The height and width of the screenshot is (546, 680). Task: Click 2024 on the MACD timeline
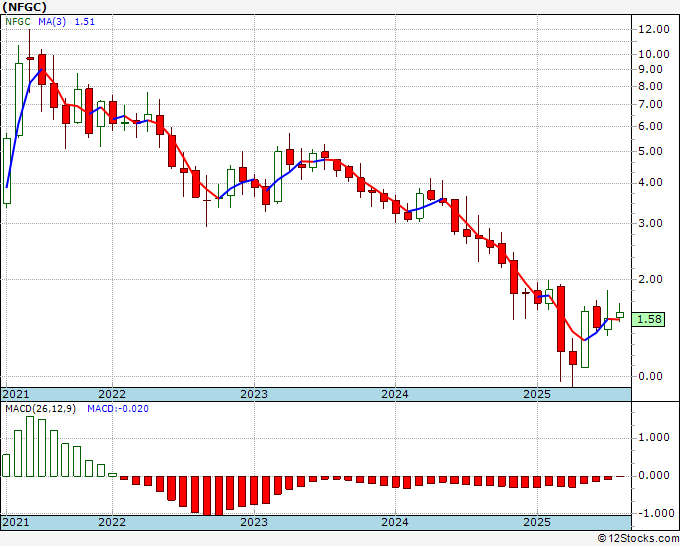click(x=395, y=522)
